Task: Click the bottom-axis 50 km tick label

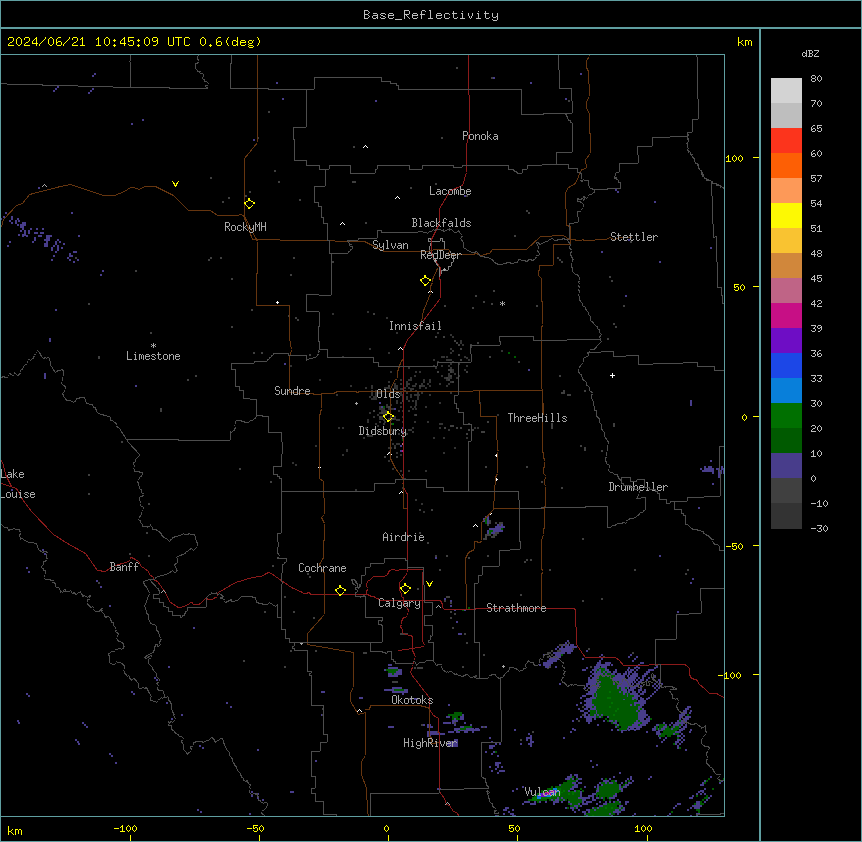Action: [514, 828]
